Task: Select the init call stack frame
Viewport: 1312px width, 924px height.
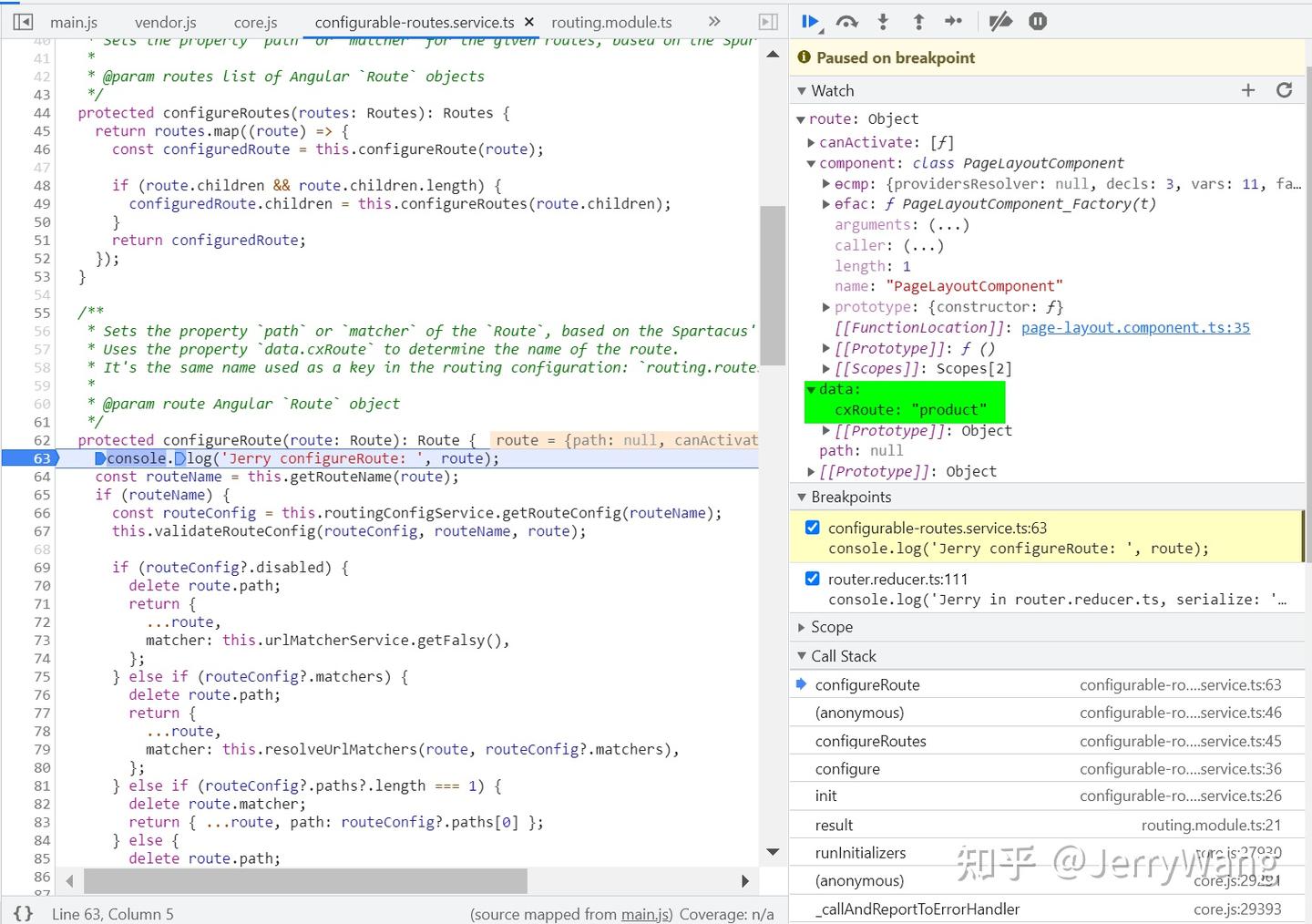Action: click(x=1047, y=796)
